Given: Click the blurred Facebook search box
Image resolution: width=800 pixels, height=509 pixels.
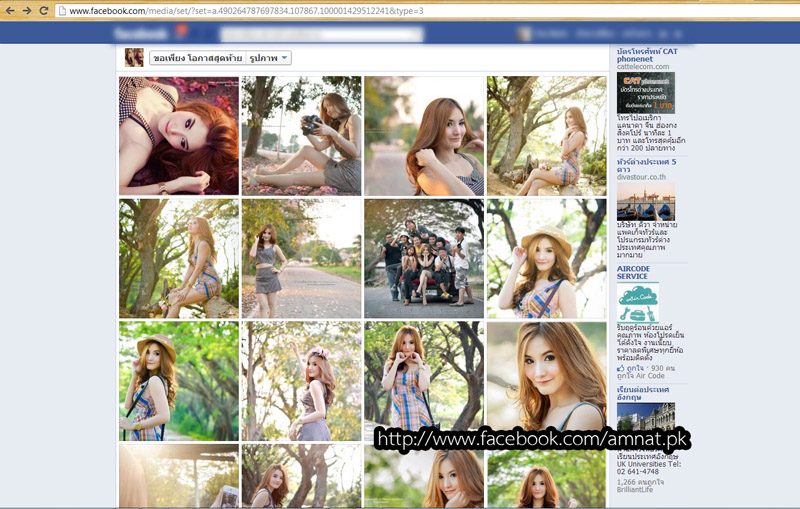Looking at the screenshot, I should point(321,34).
